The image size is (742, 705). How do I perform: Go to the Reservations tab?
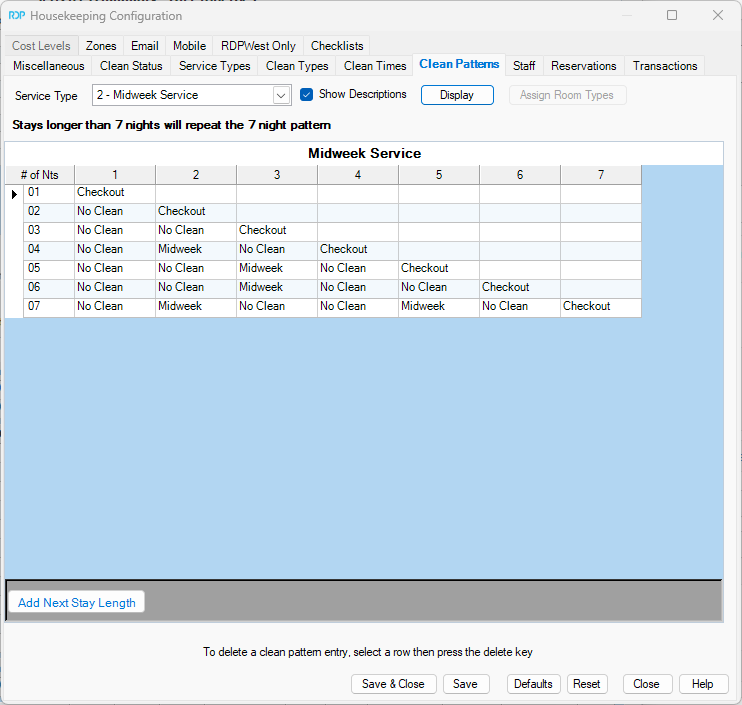tap(583, 66)
